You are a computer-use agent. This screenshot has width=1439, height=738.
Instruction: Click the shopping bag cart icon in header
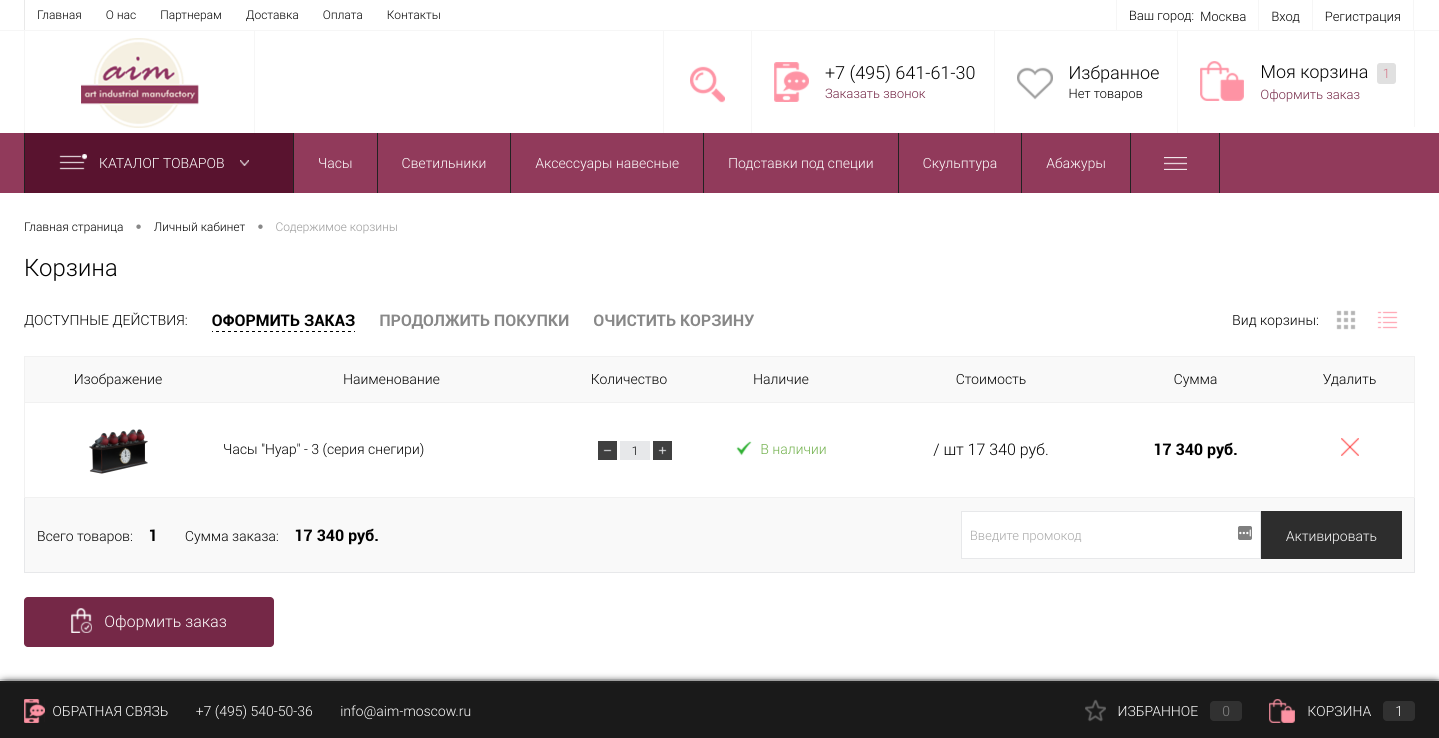pos(1221,82)
